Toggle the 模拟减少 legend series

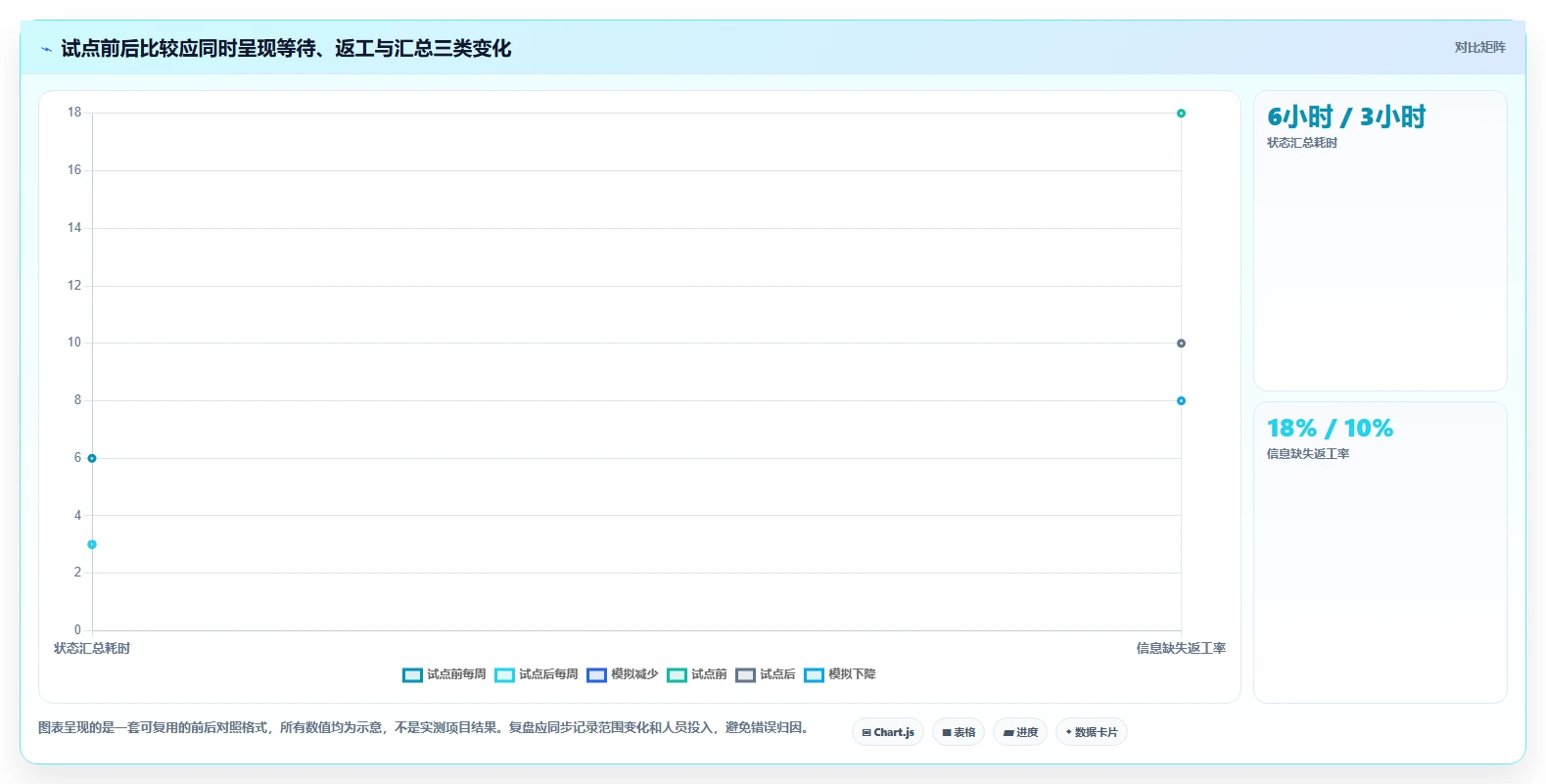tap(623, 674)
